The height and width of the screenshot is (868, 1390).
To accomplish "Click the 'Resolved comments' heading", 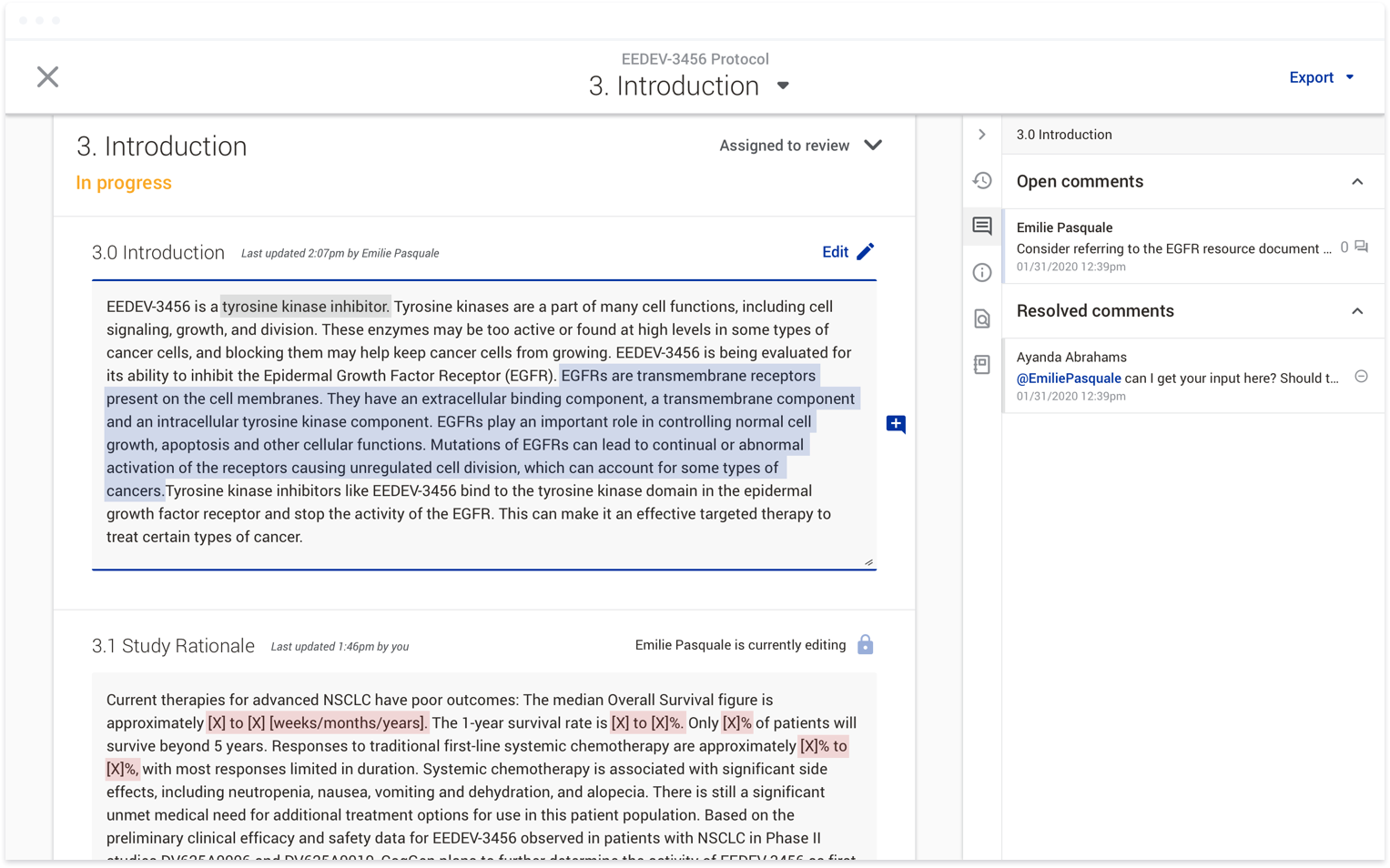I will (x=1095, y=311).
